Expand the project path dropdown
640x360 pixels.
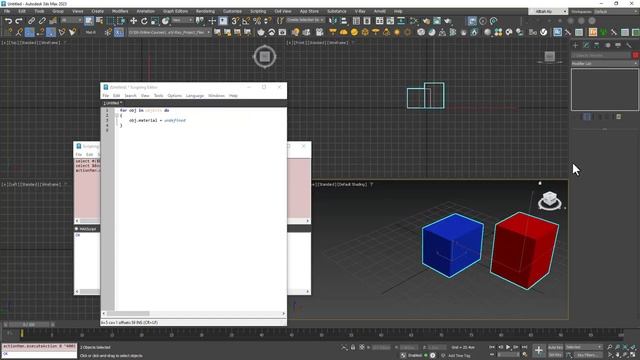tap(169, 32)
